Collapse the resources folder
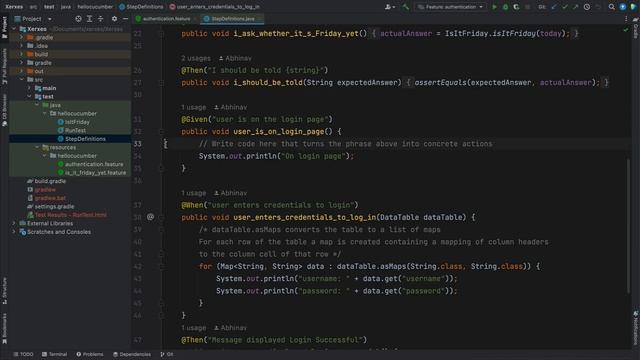Image resolution: width=640 pixels, height=360 pixels. point(37,147)
